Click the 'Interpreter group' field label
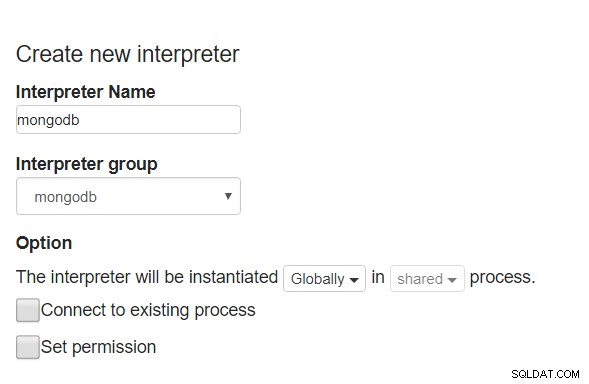The height and width of the screenshot is (384, 589). click(x=87, y=164)
